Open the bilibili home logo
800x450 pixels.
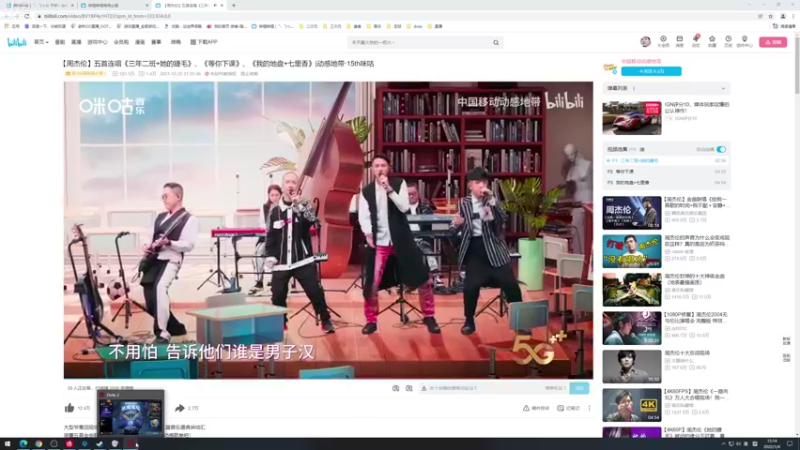(16, 42)
